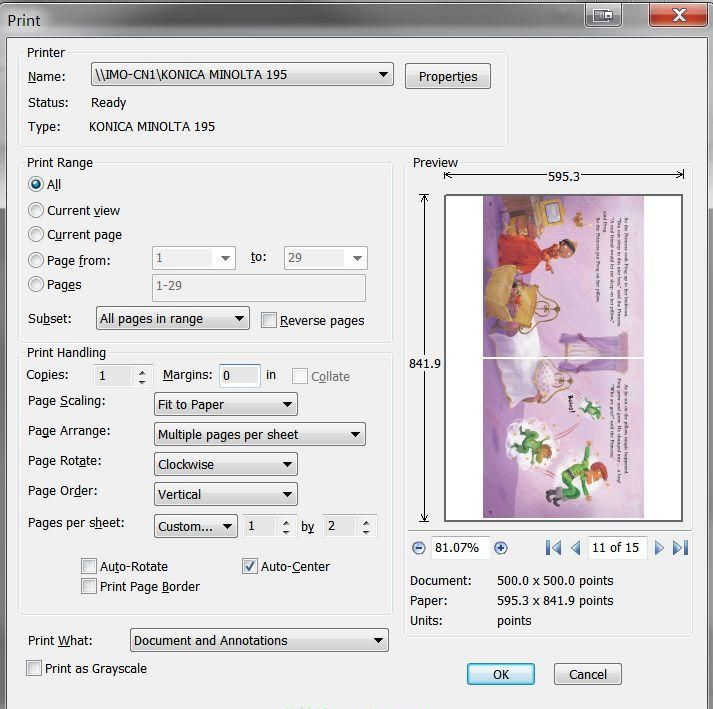Viewport: 713px width, 709px height.
Task: Go to last preview page
Action: pyautogui.click(x=680, y=548)
